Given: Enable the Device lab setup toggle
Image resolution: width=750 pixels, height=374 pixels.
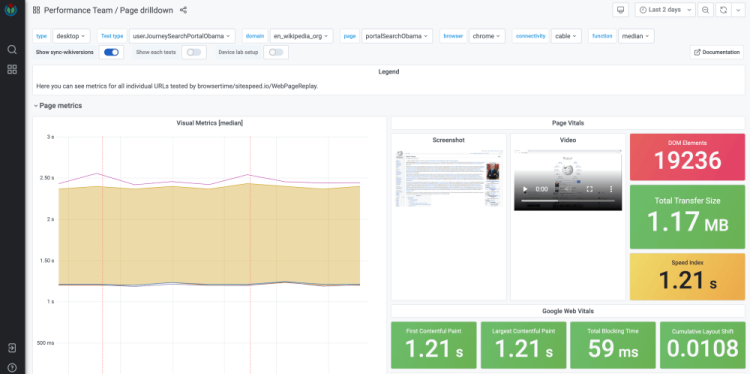Looking at the screenshot, I should pyautogui.click(x=276, y=52).
